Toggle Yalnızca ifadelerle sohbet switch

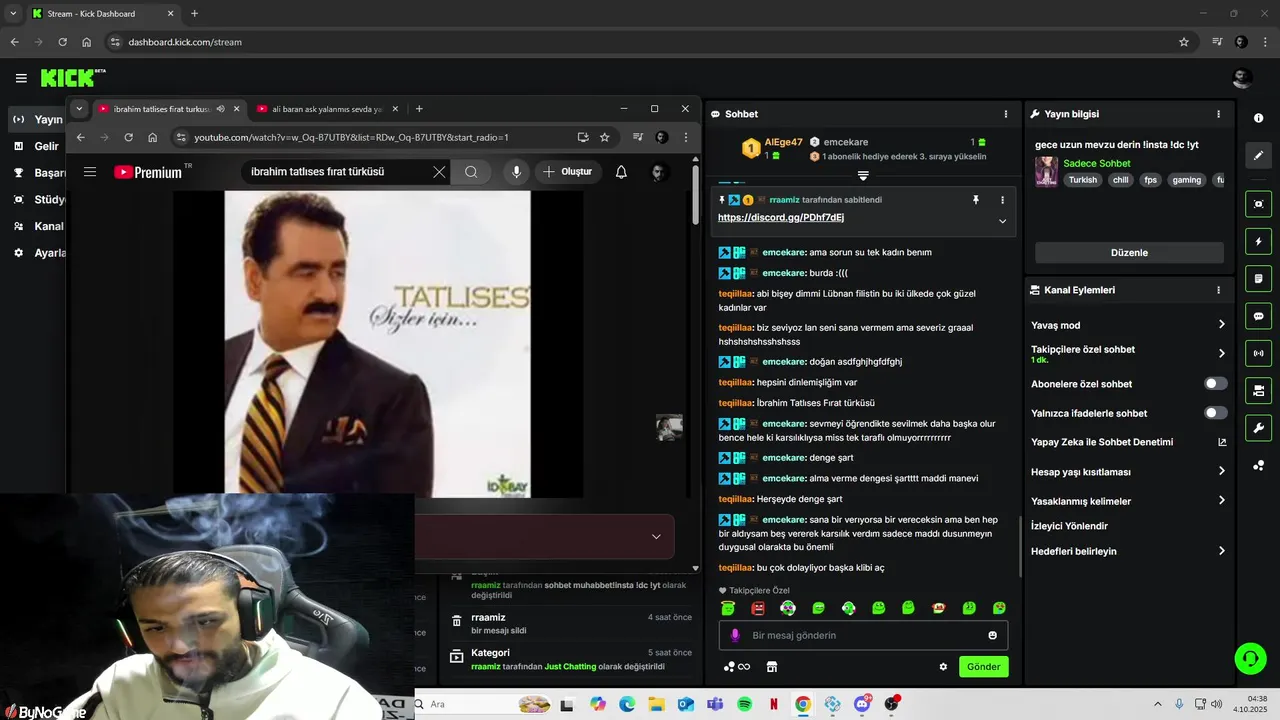(x=1215, y=413)
